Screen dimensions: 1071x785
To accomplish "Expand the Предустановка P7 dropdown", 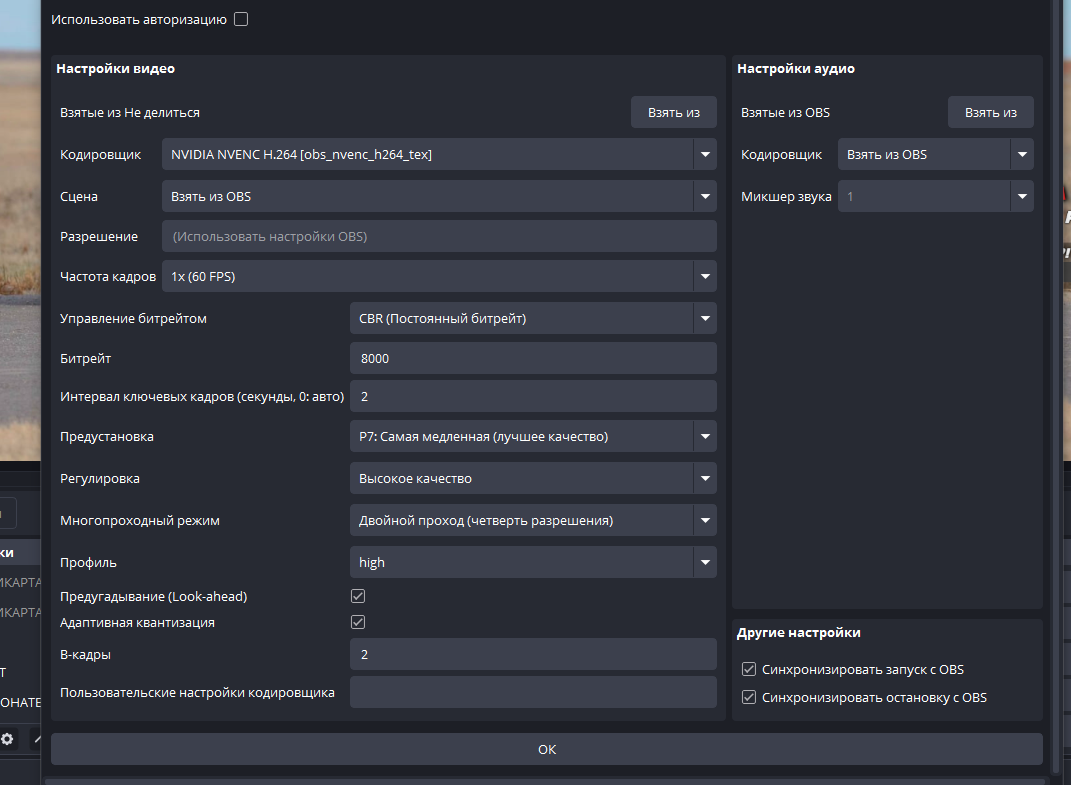I will [533, 436].
